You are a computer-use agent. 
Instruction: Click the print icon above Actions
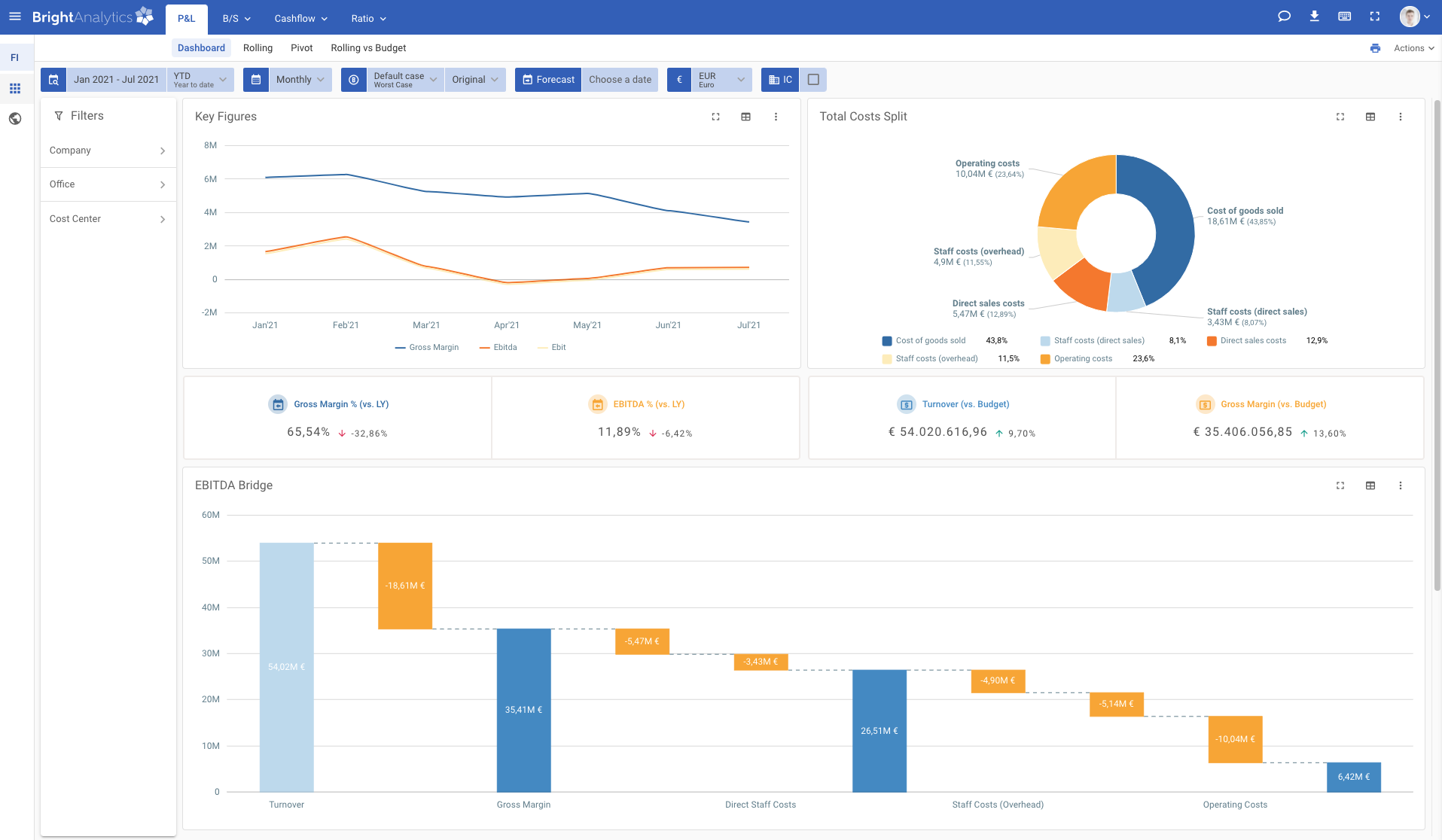tap(1376, 47)
